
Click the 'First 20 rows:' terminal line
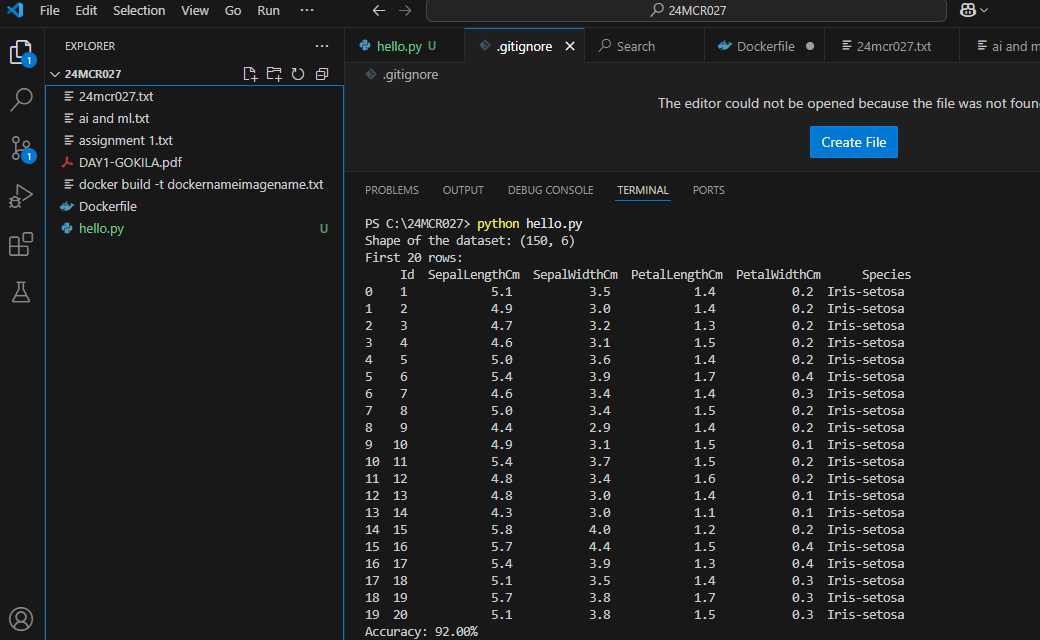click(413, 257)
